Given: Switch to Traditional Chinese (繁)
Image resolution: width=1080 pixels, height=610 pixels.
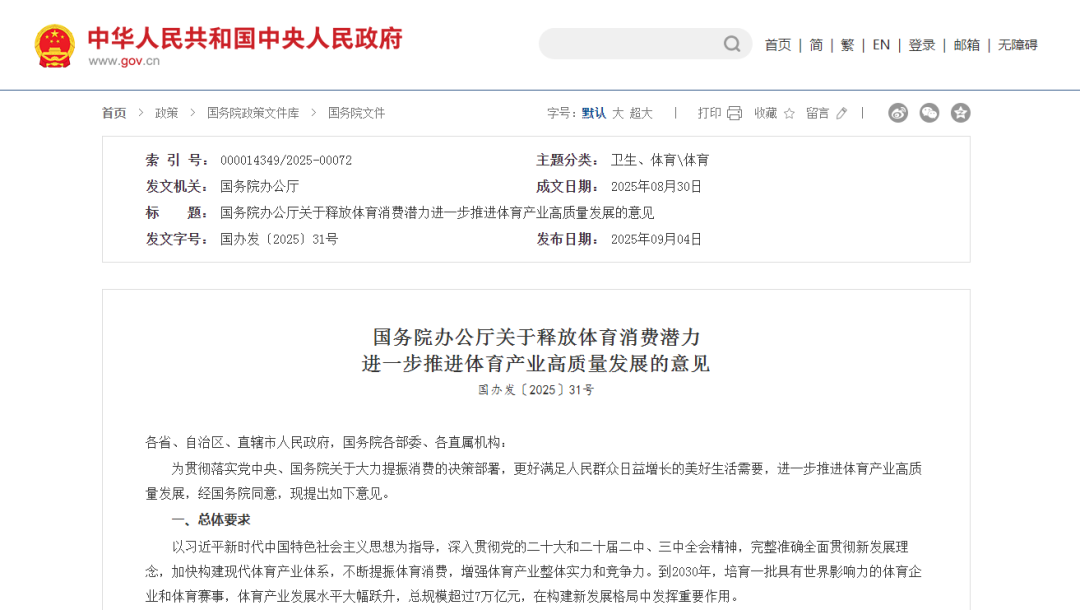Looking at the screenshot, I should 848,45.
